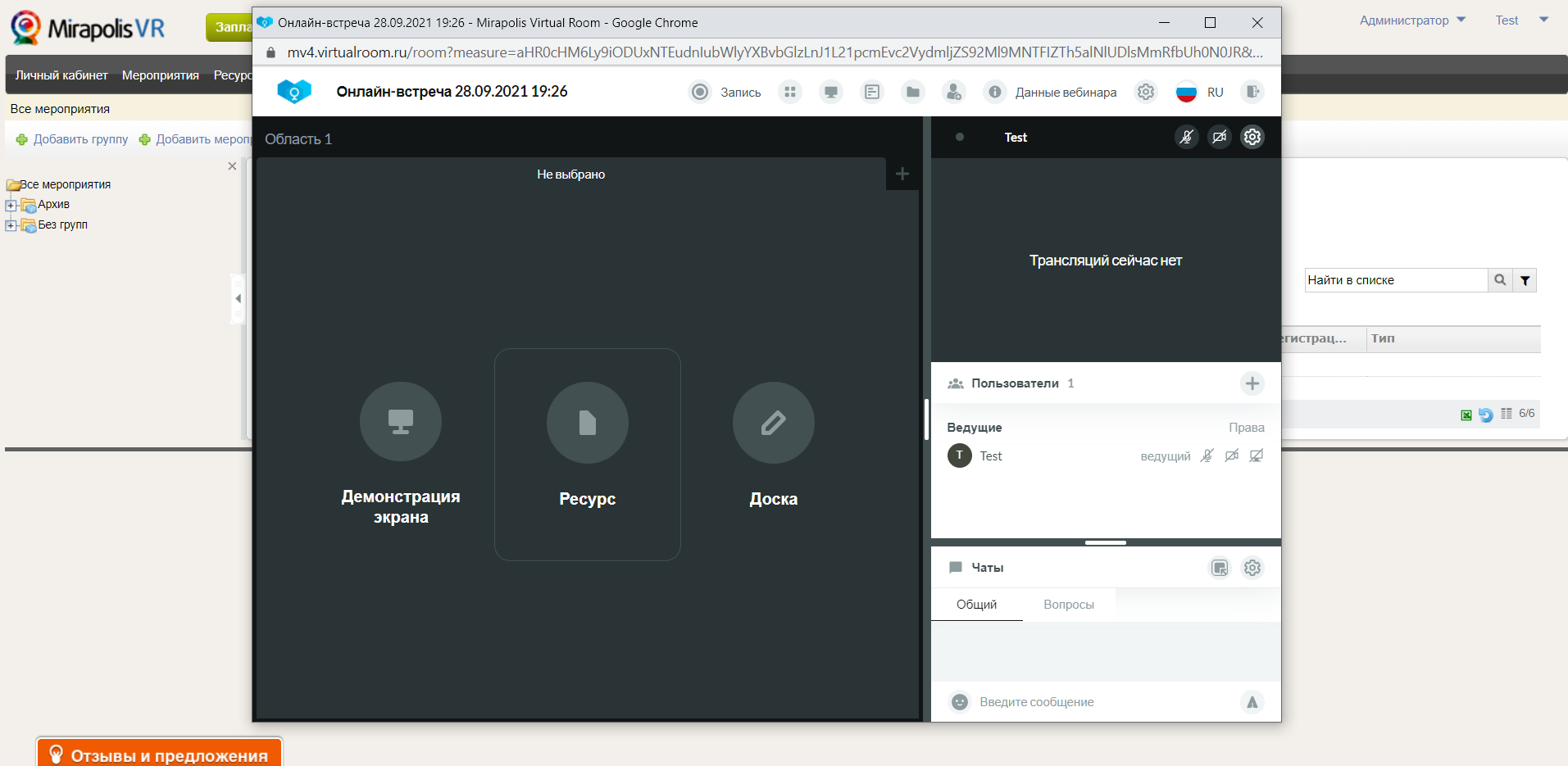Open Личный кабинет menu in background page
1568x766 pixels.
61,75
